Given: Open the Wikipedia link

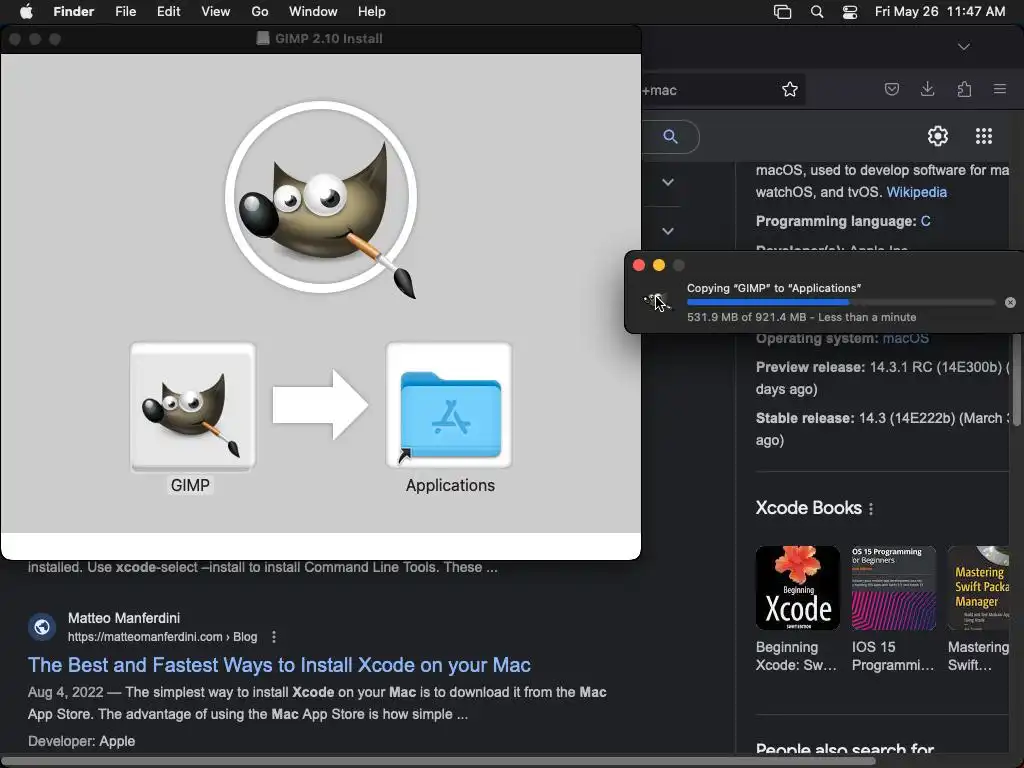Looking at the screenshot, I should (x=916, y=192).
